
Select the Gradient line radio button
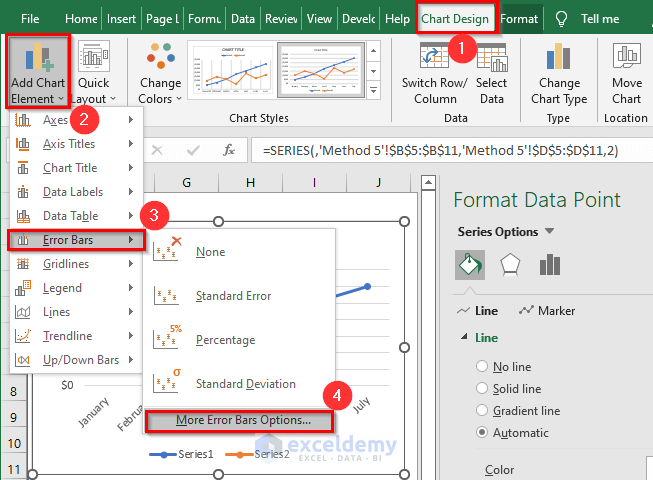tap(482, 410)
